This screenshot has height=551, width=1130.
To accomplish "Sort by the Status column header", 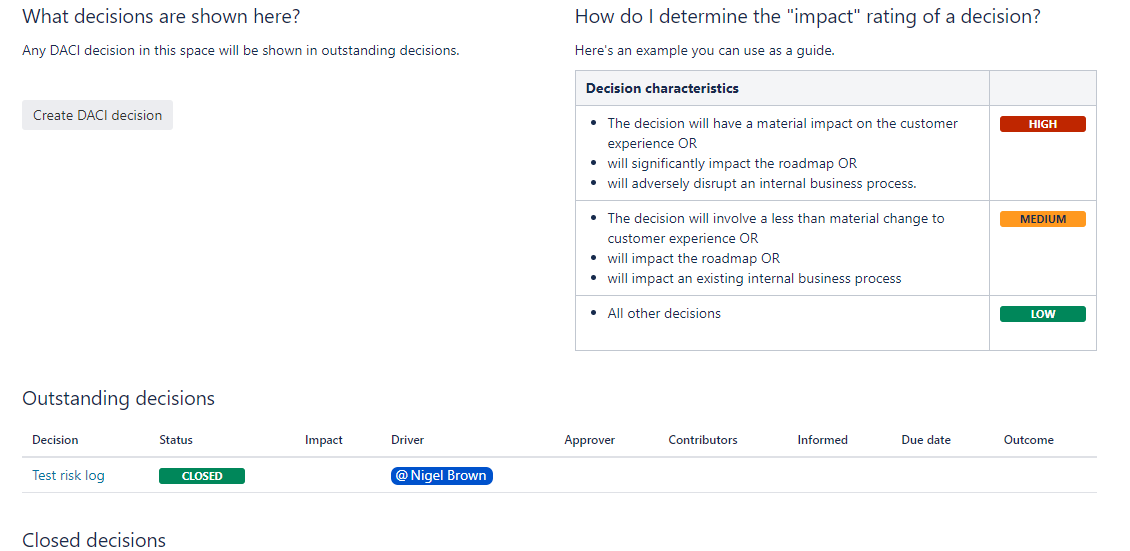I will click(176, 440).
